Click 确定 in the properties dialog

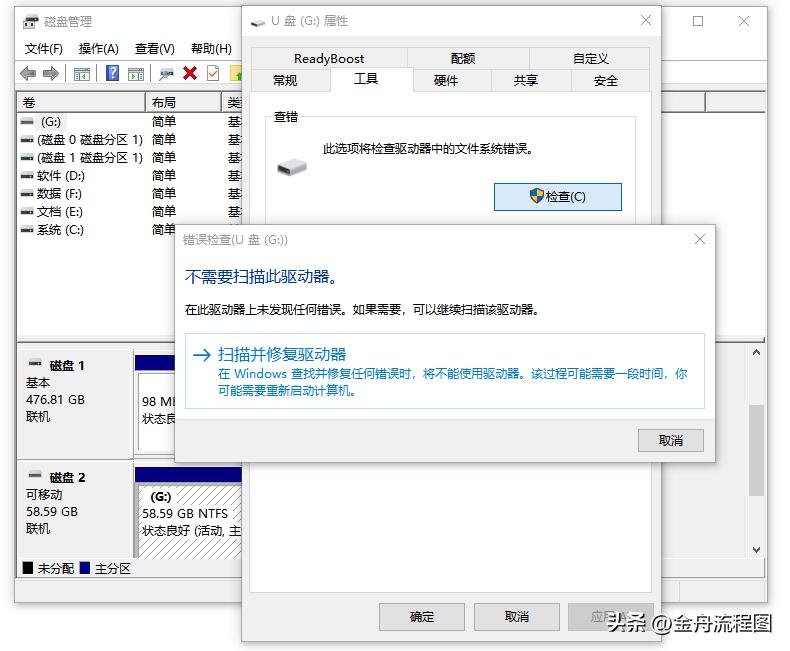click(422, 617)
